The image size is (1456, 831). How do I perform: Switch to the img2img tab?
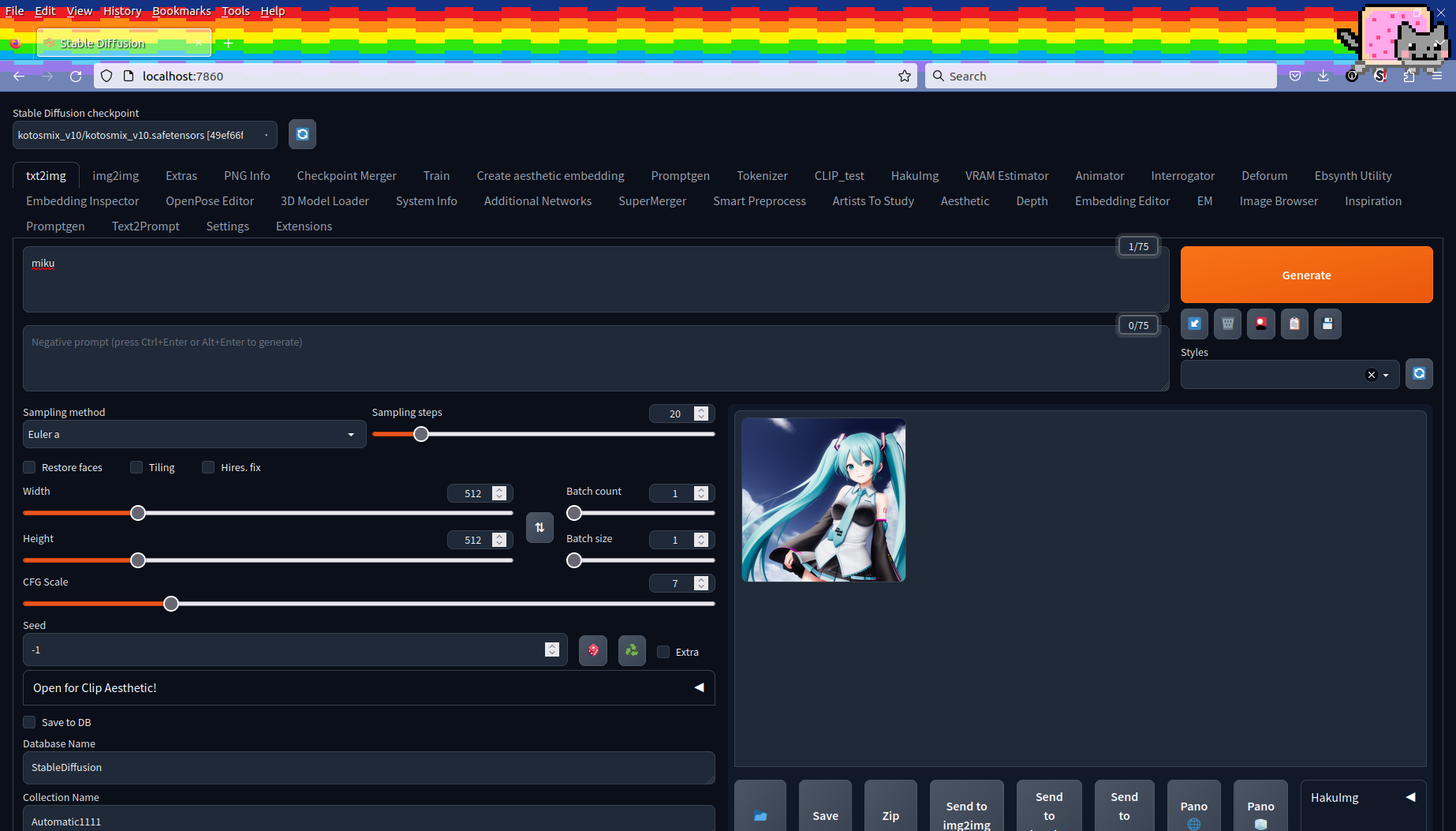click(x=115, y=176)
